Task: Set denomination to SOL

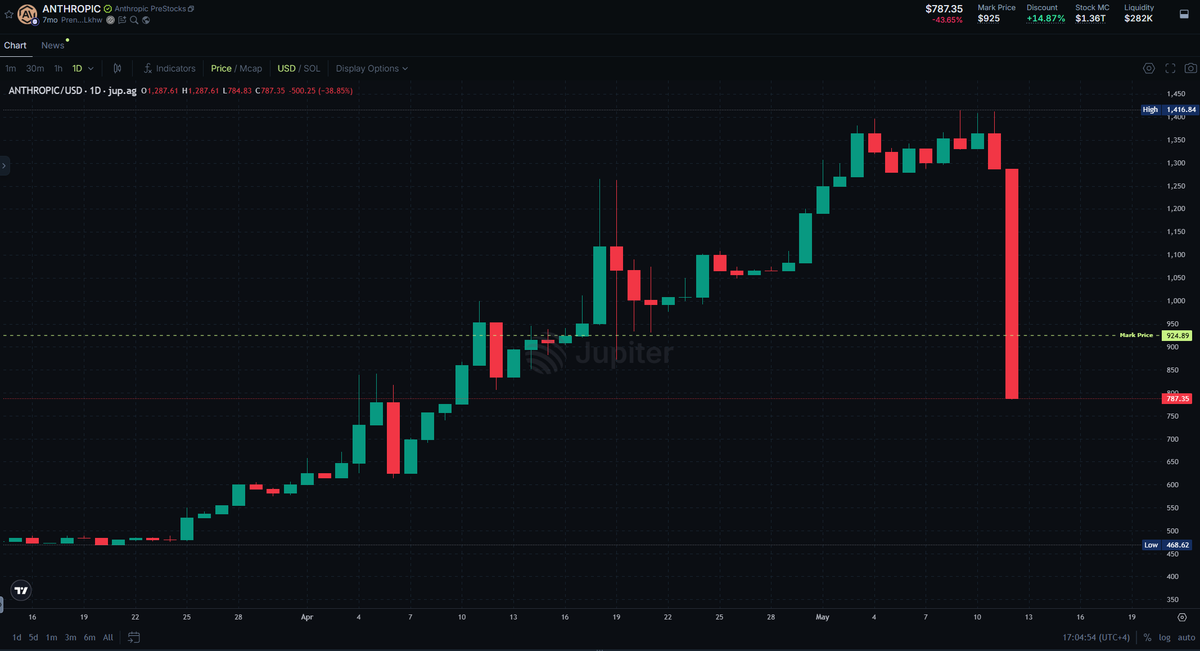Action: tap(312, 68)
